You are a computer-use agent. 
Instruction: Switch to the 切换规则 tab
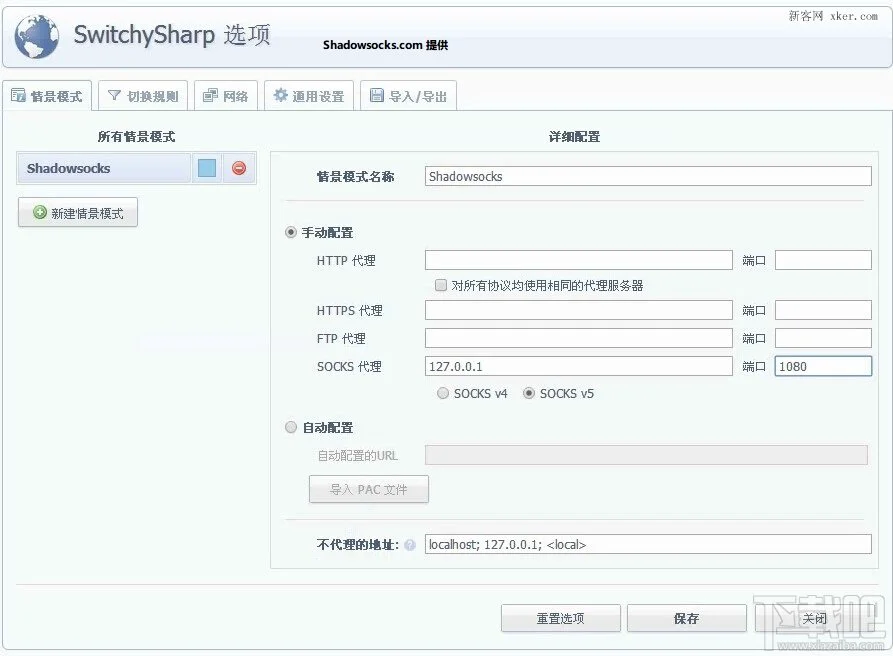click(143, 96)
